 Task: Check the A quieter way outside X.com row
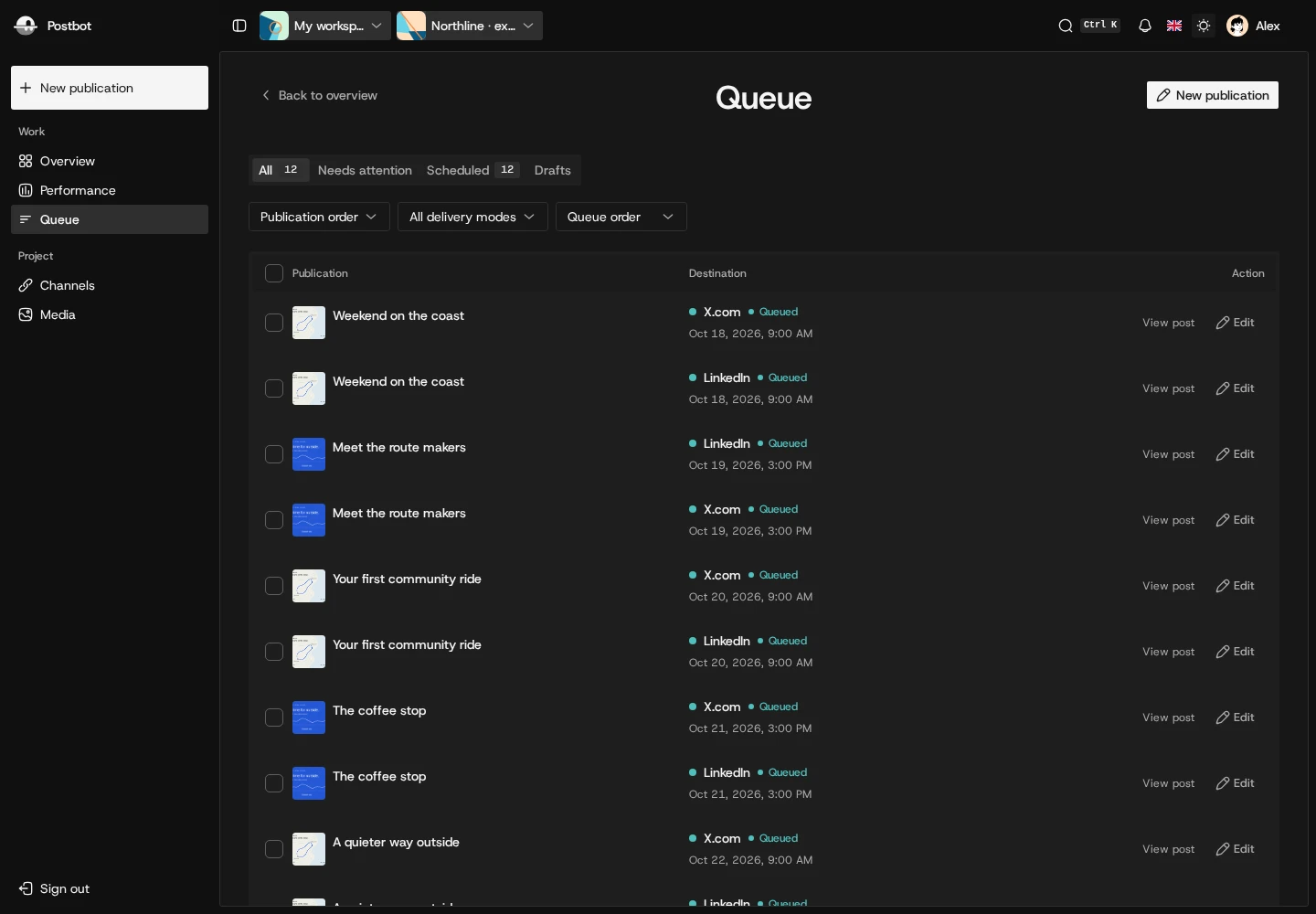274,849
